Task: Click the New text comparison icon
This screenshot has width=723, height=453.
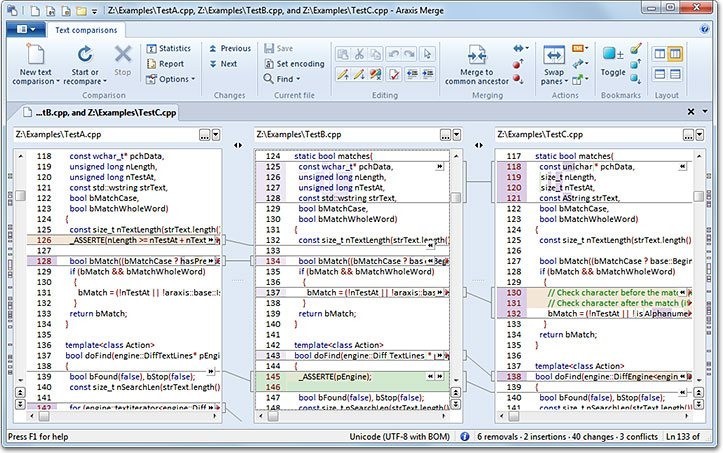Action: [36, 54]
